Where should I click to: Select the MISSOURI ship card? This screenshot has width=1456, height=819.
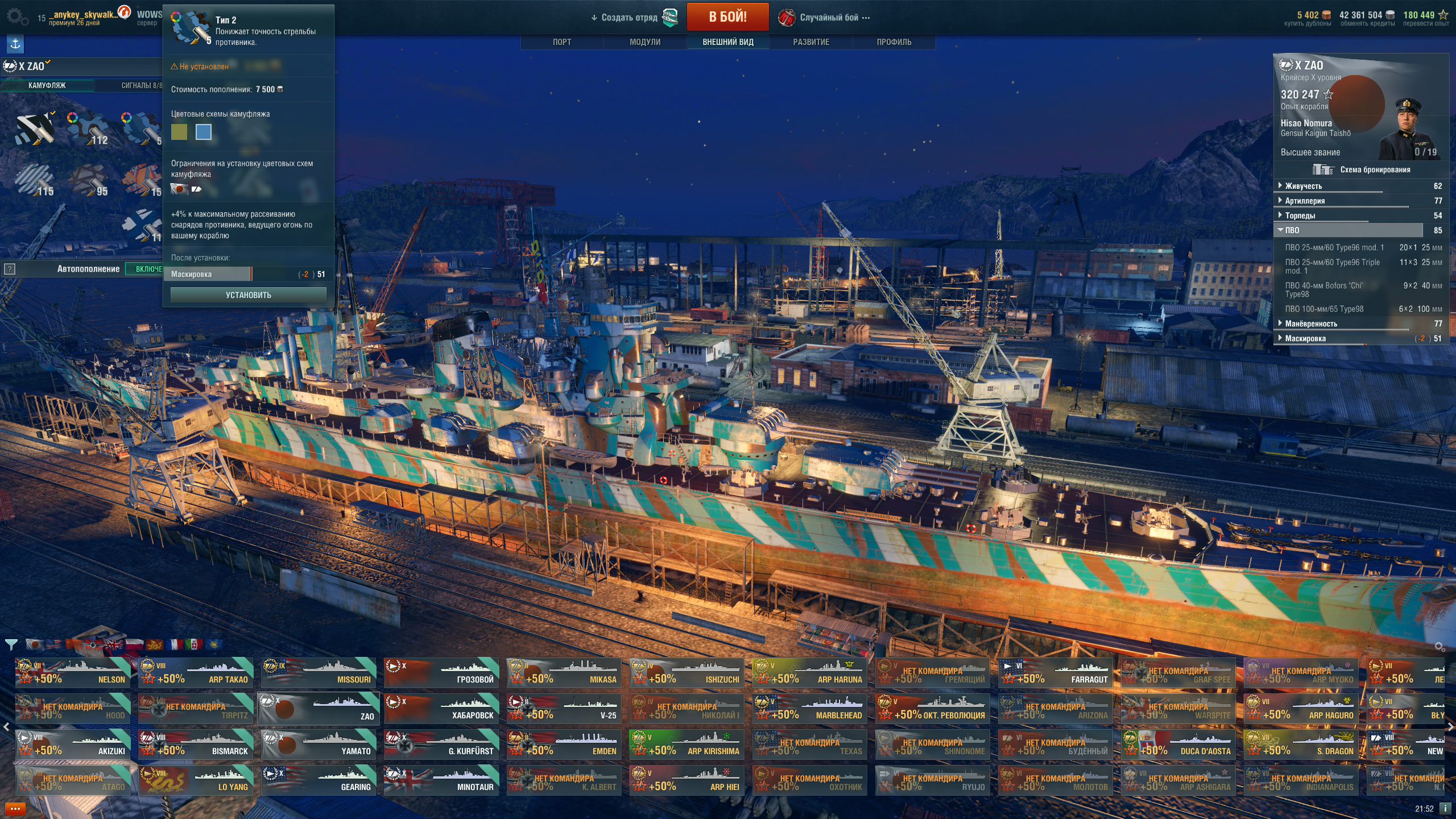click(x=318, y=672)
